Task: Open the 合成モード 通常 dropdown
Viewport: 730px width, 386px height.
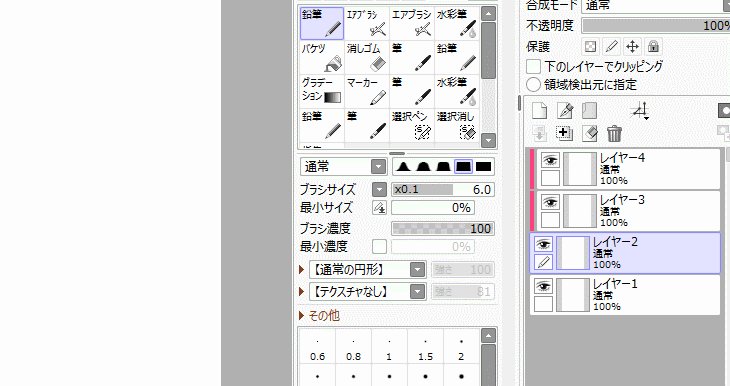Action: point(656,6)
